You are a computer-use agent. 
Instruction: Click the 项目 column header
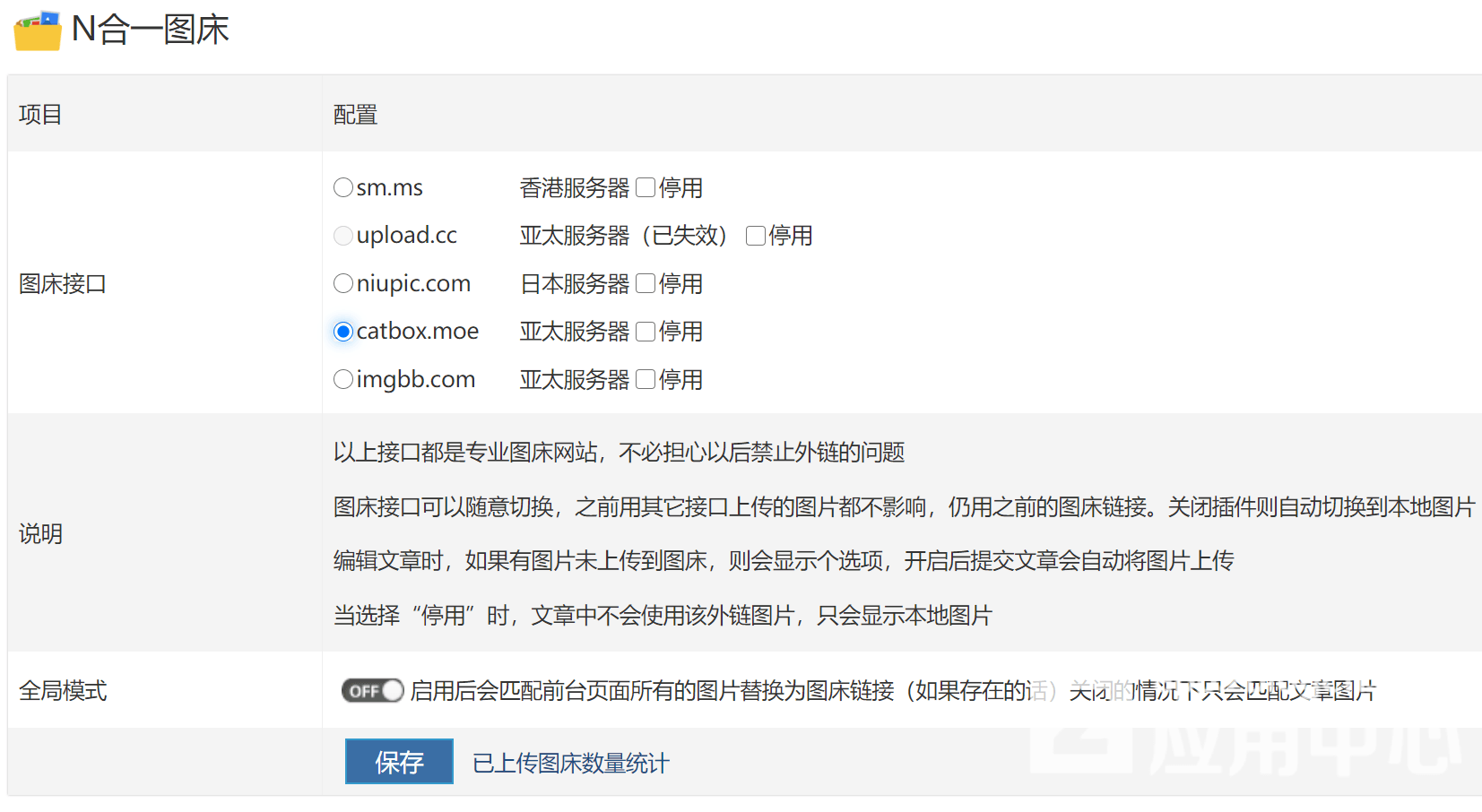click(x=40, y=115)
